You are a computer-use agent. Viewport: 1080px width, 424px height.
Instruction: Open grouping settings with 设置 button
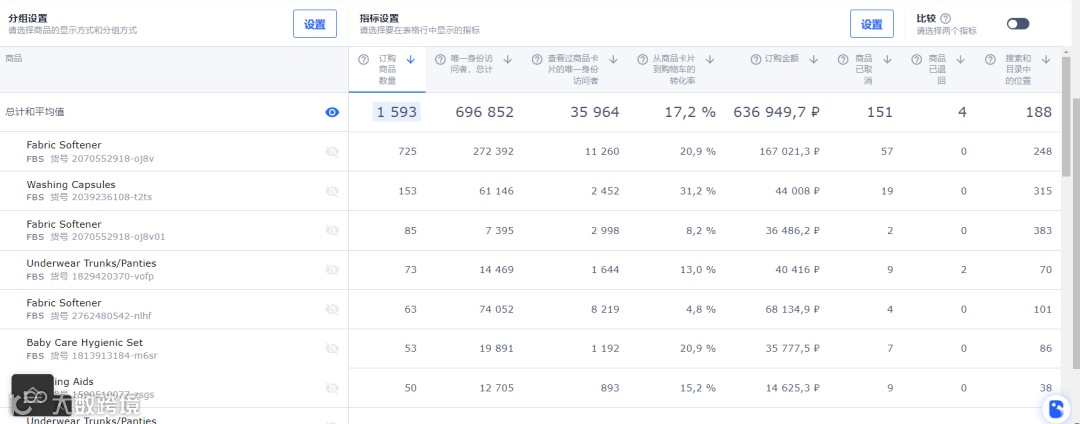(315, 24)
